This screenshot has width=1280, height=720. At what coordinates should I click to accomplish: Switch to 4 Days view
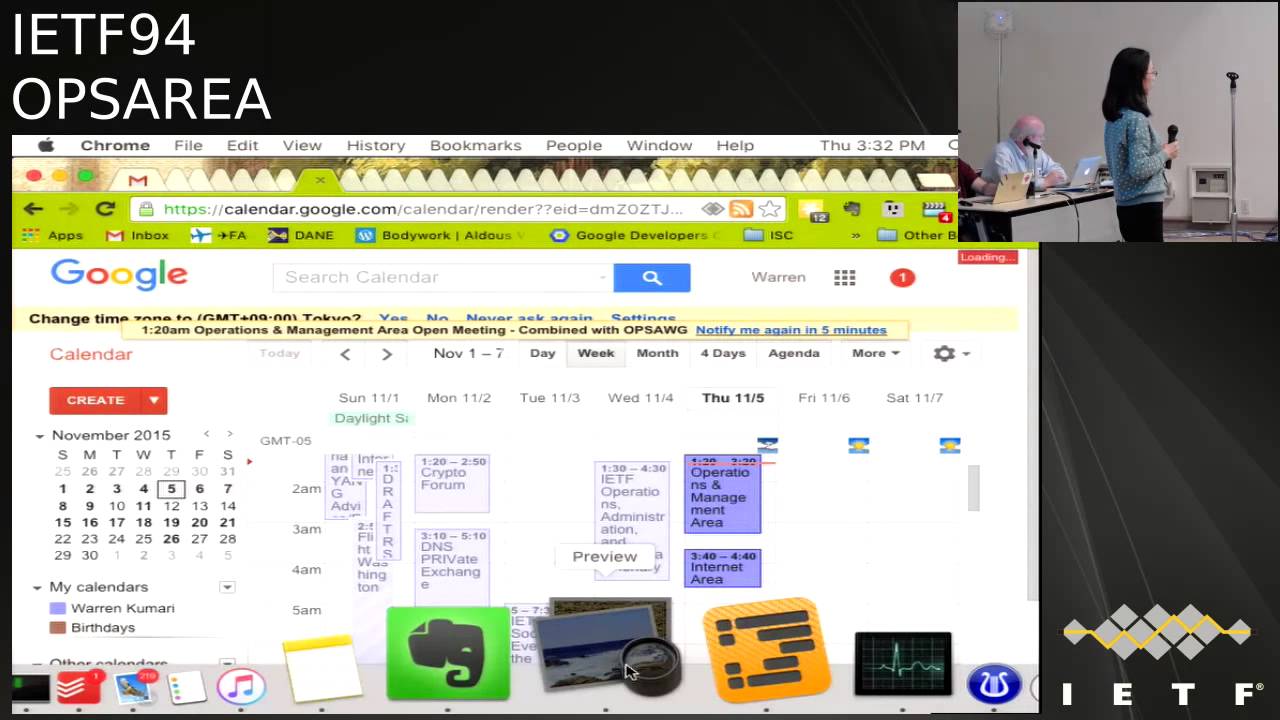(723, 353)
